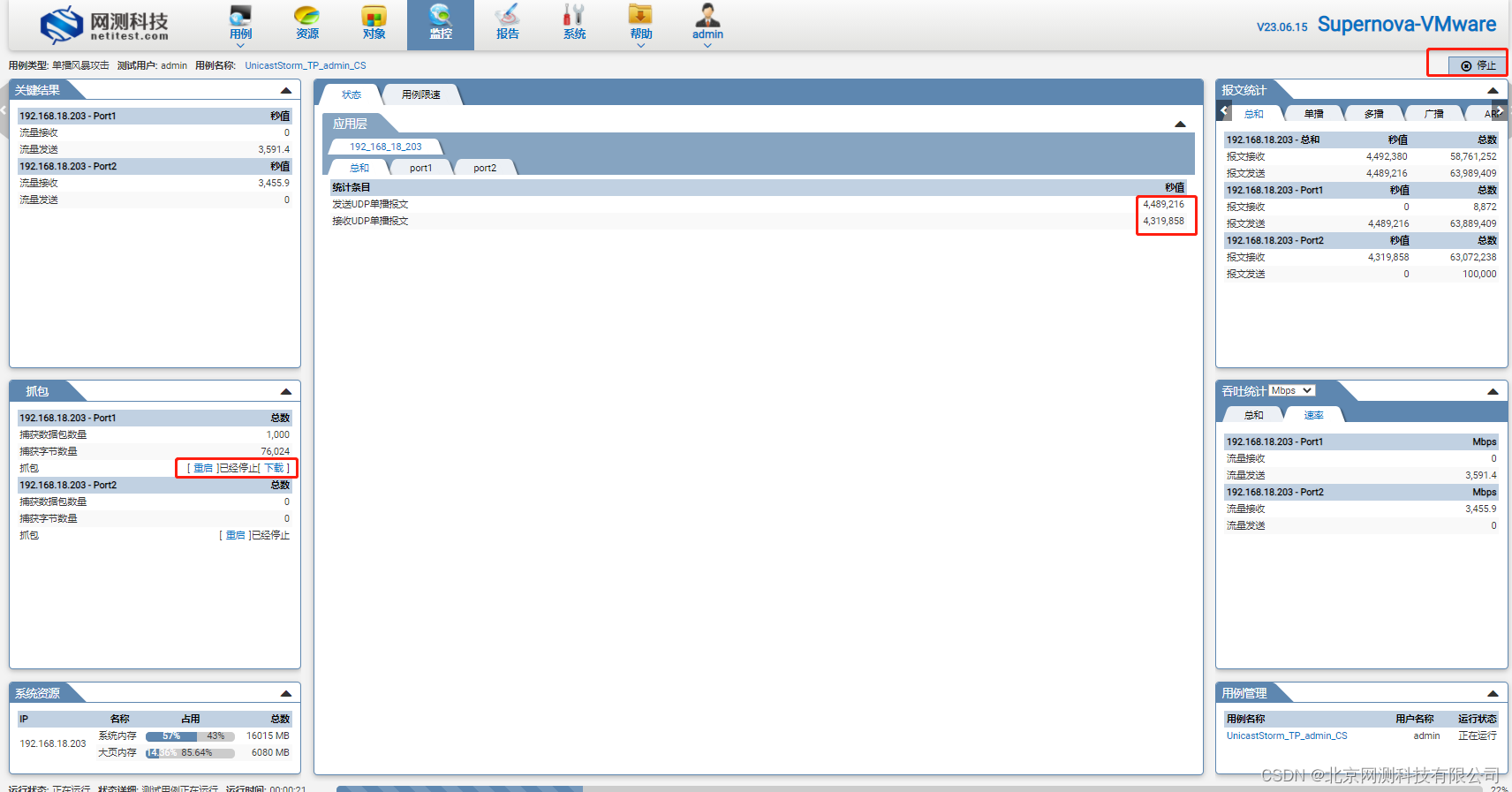Open UnicastStorm_TP_admin_CS in 用例管理 list
1512x792 pixels.
point(1287,735)
